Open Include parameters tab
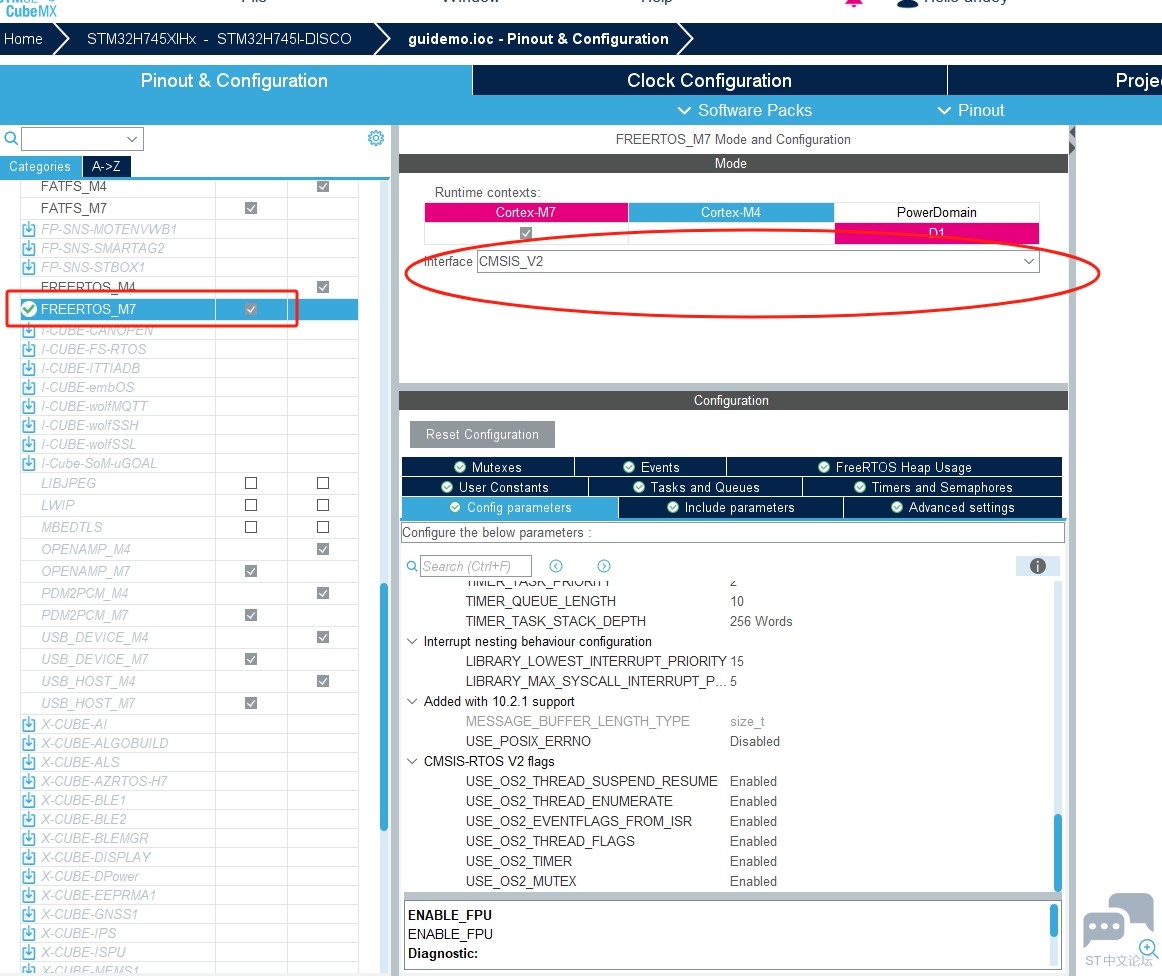This screenshot has width=1162, height=976. (x=731, y=508)
